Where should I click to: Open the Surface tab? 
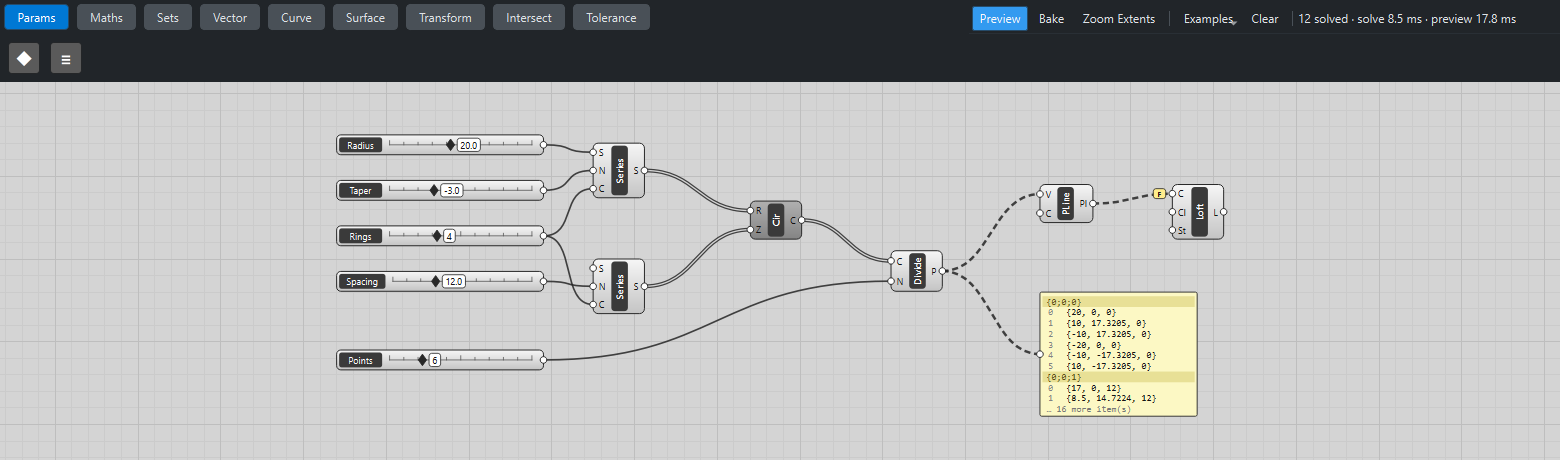(x=366, y=18)
